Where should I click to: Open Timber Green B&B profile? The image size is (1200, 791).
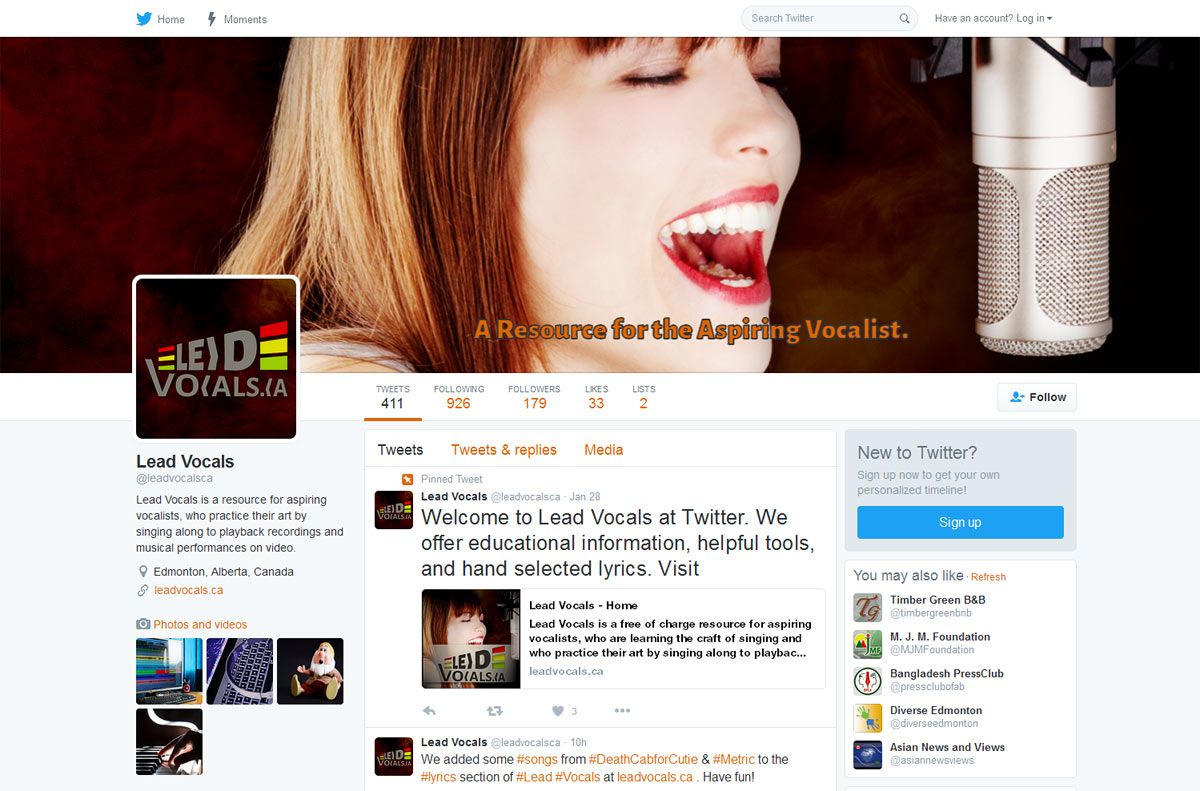point(937,600)
